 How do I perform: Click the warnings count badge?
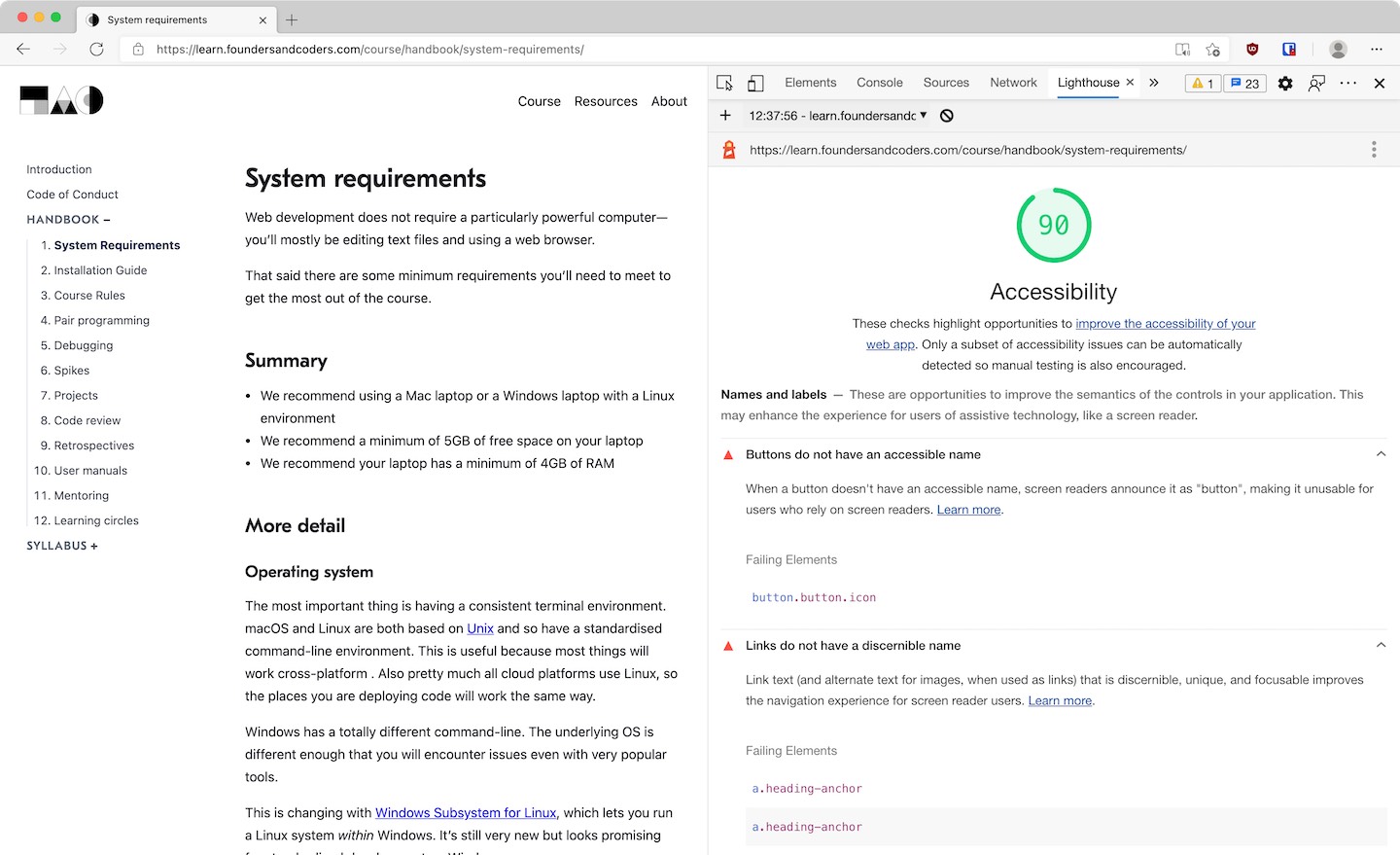tap(1203, 83)
